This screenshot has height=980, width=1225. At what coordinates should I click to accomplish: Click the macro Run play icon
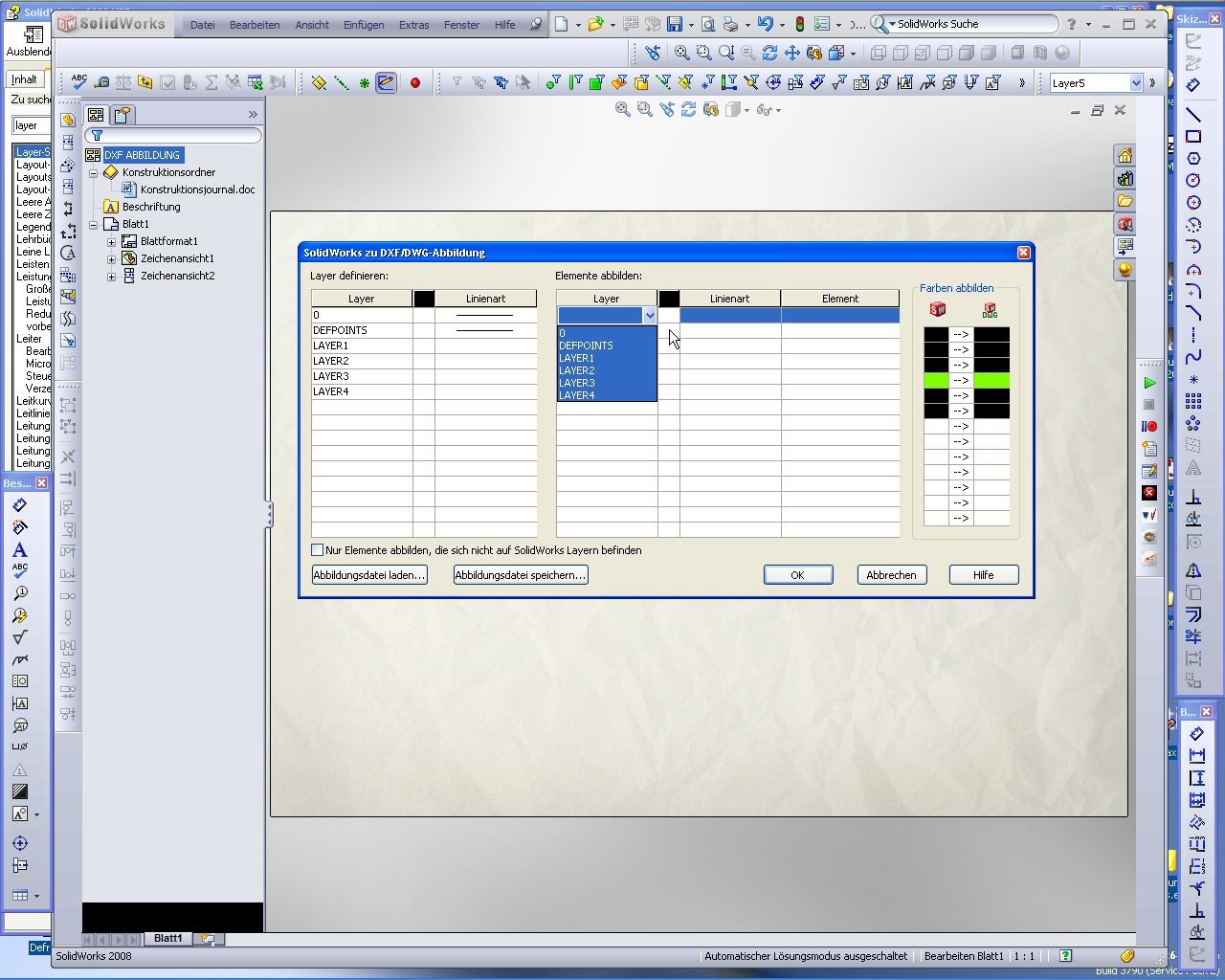[1149, 383]
